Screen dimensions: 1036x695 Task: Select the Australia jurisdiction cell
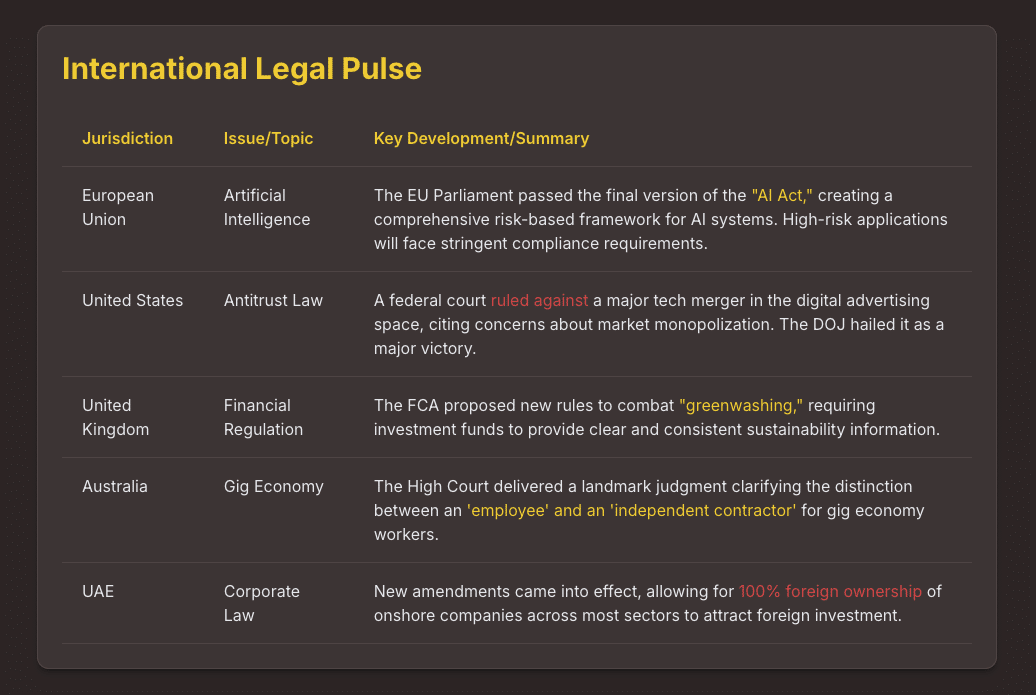(x=115, y=487)
